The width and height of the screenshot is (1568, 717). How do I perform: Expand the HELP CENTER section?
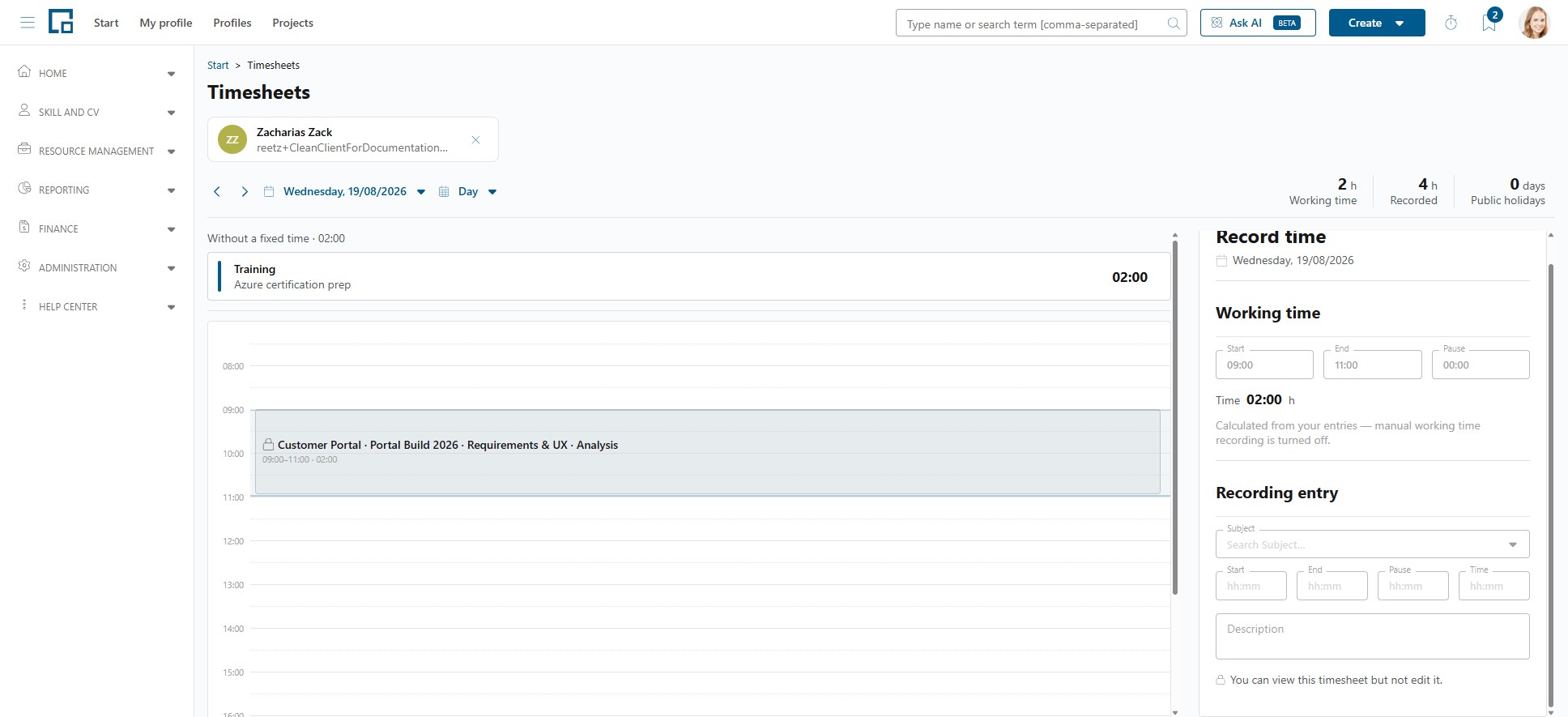pyautogui.click(x=171, y=307)
